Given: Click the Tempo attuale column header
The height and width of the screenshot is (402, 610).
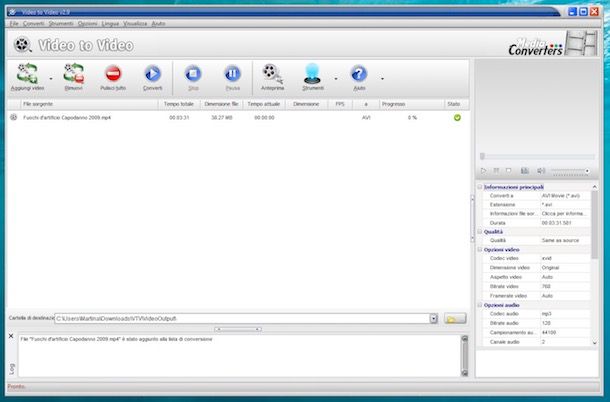Looking at the screenshot, I should [x=264, y=104].
